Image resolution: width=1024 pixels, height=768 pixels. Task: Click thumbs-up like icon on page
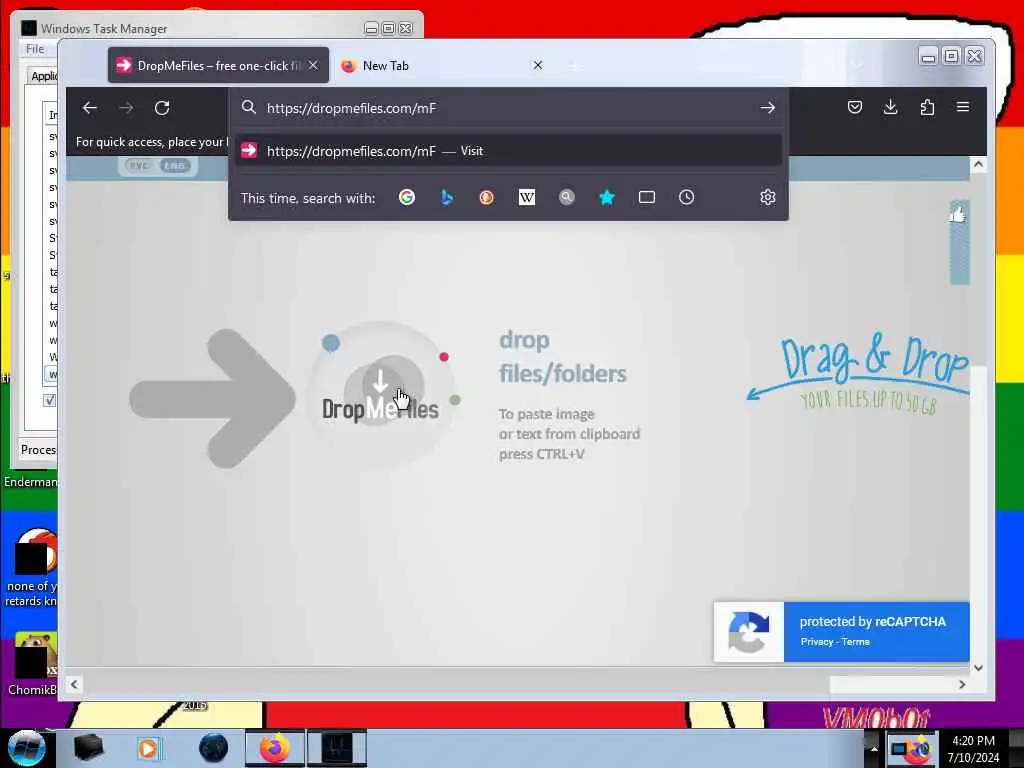click(958, 214)
